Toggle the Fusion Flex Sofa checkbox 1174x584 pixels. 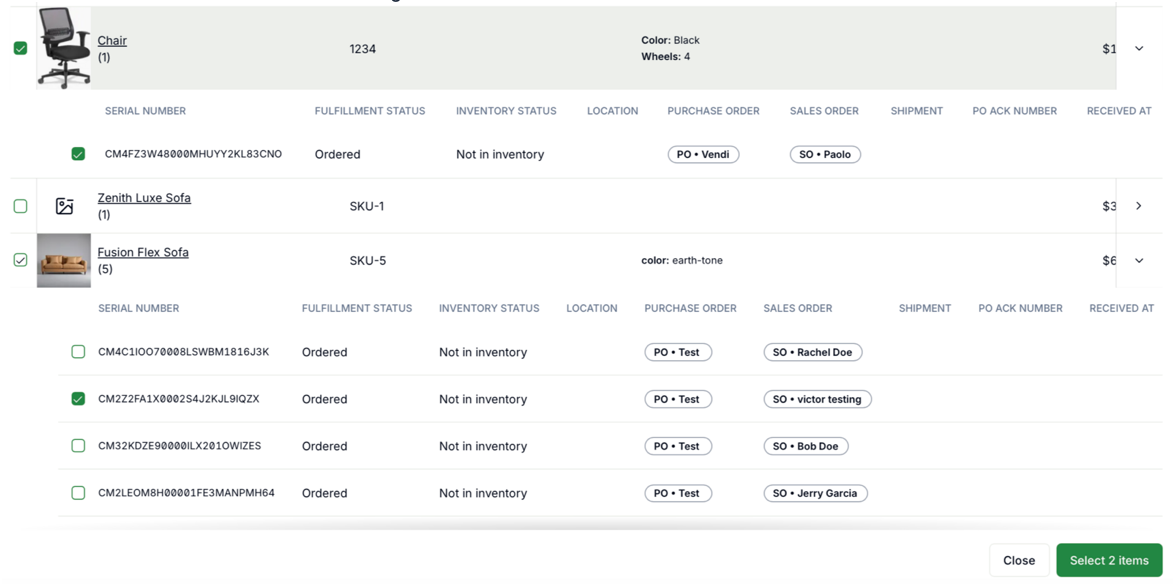point(20,260)
